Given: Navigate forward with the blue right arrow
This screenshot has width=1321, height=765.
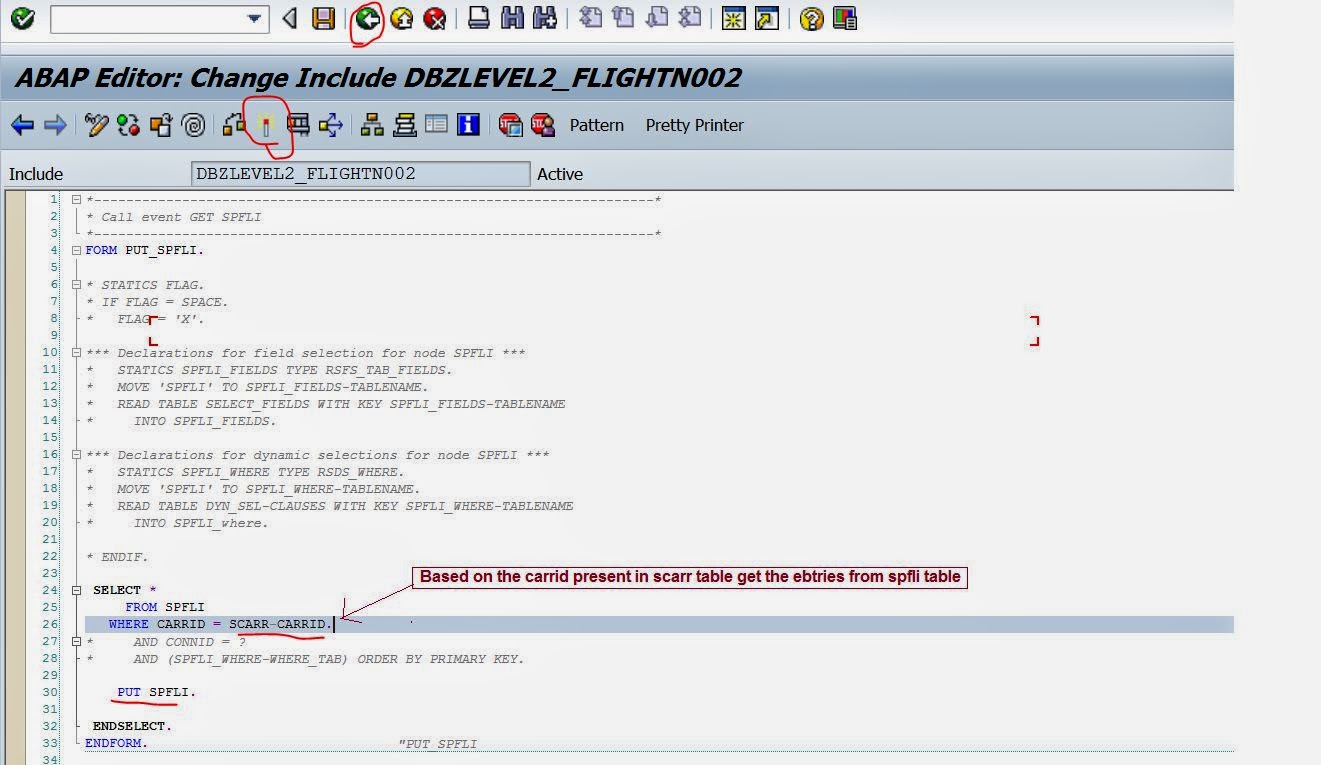Looking at the screenshot, I should tap(55, 125).
